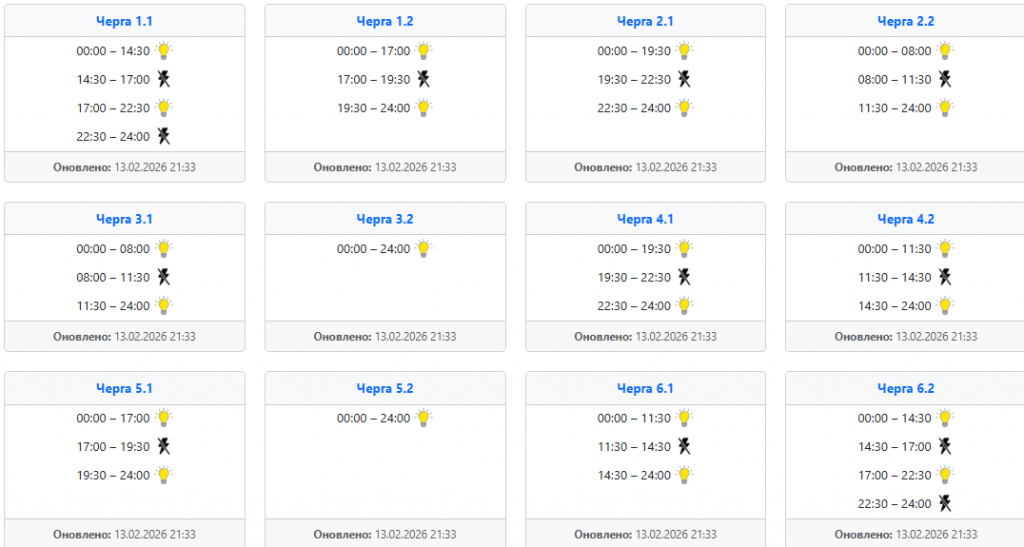This screenshot has width=1024, height=547.
Task: Click the outage icon for 11:30 – 14:30 in Черга 6.1
Action: [685, 447]
